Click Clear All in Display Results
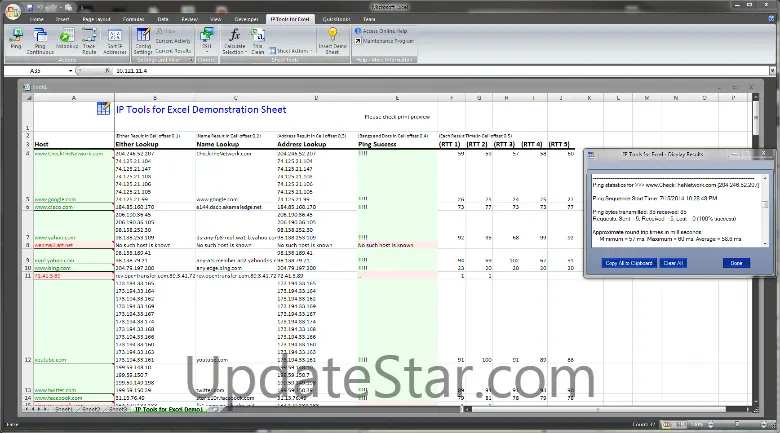The image size is (780, 433). click(x=674, y=263)
